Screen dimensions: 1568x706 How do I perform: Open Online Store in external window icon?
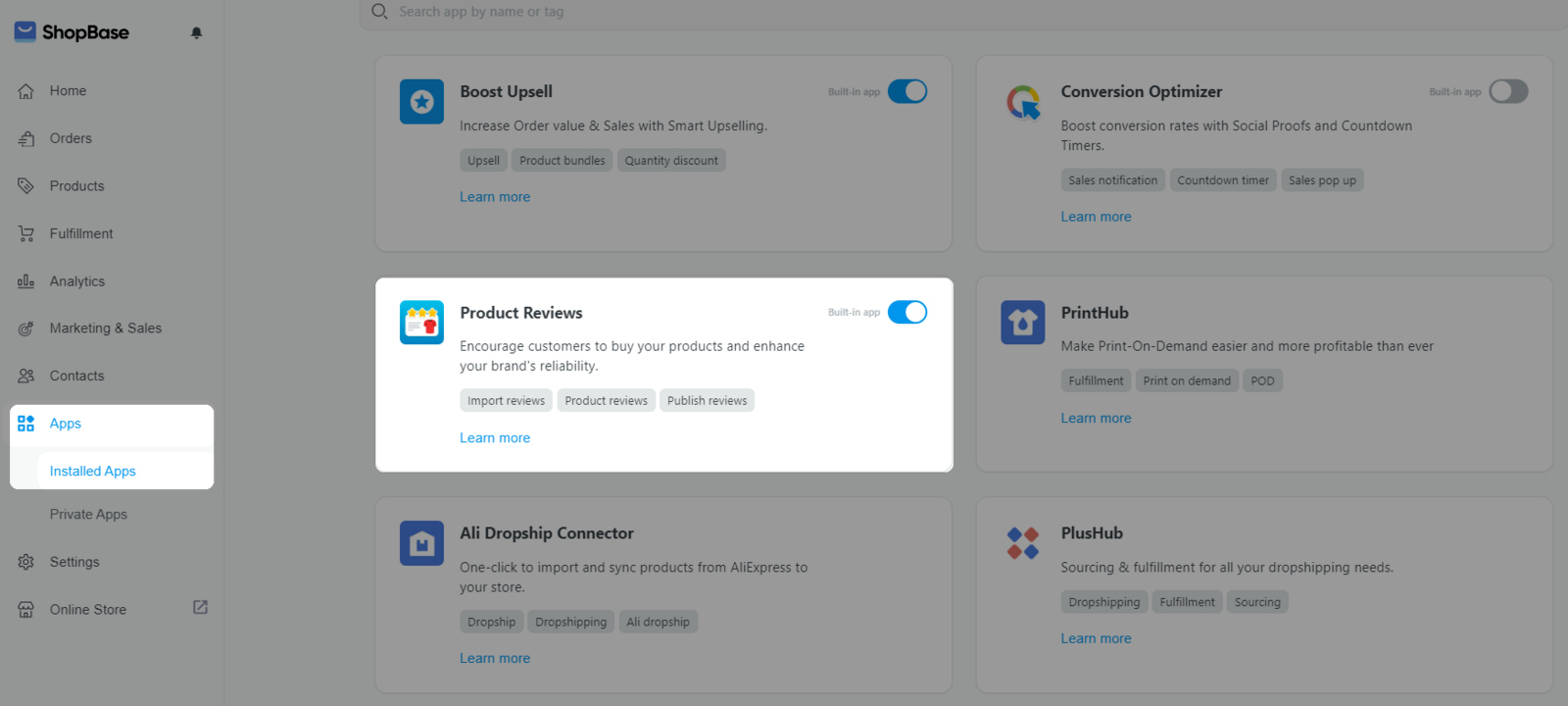(x=200, y=608)
